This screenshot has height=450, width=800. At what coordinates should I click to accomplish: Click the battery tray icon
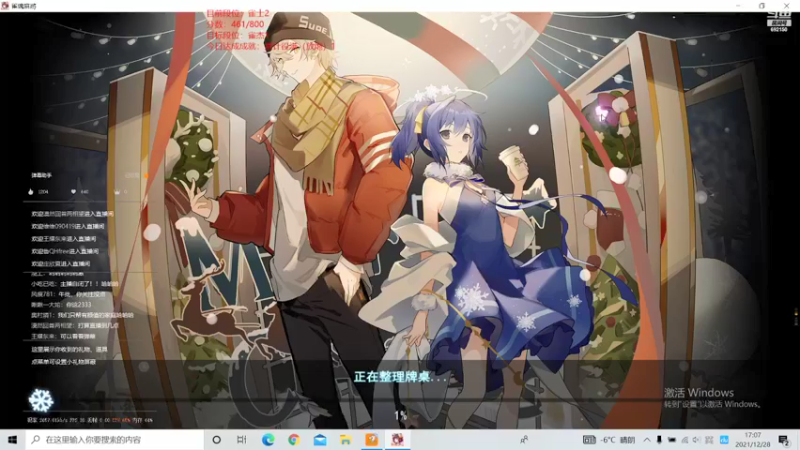pos(672,439)
